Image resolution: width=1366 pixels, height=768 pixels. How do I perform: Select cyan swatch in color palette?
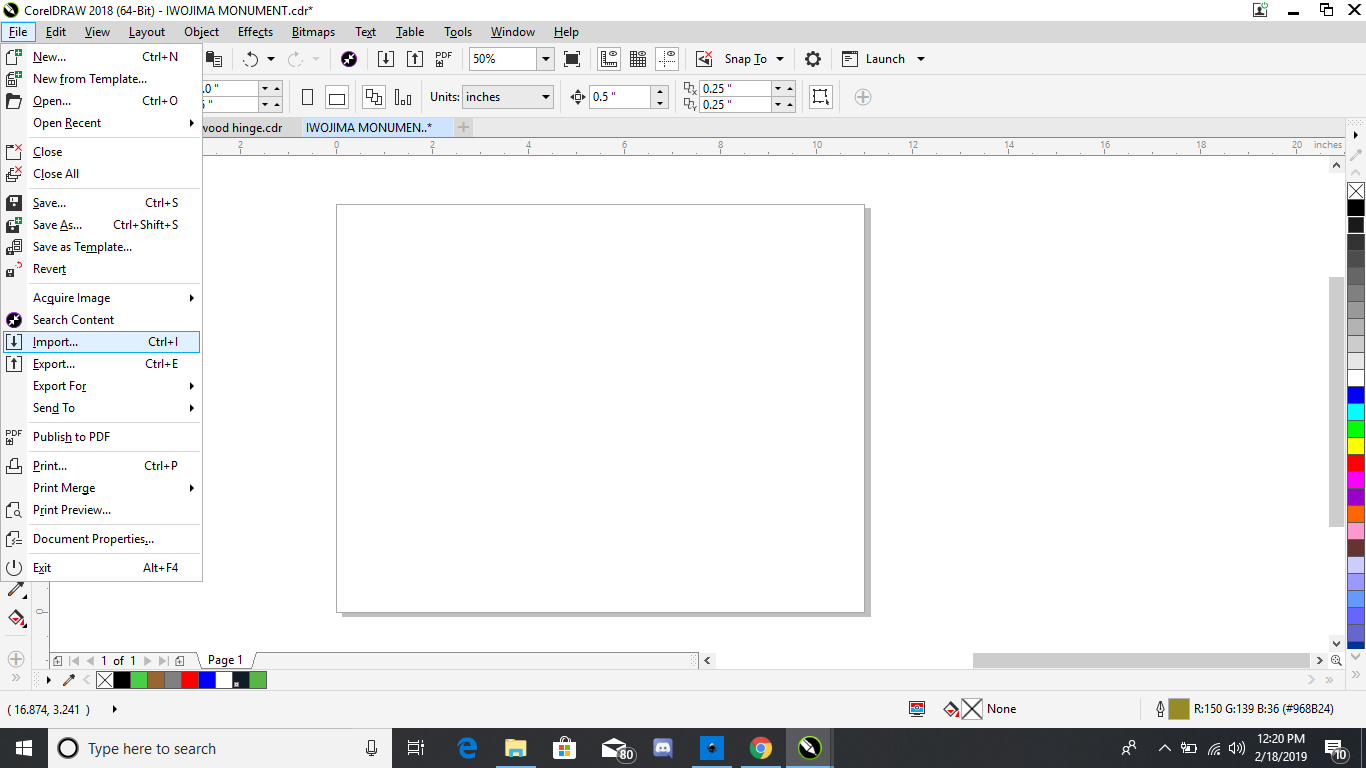coord(1356,412)
